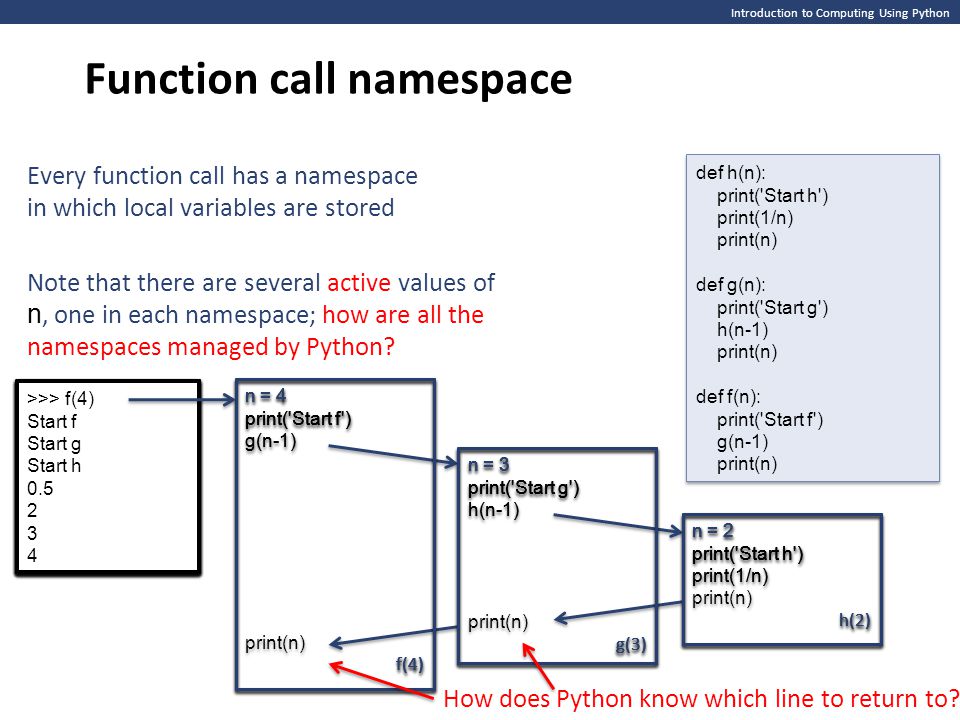Click print('Start f') in the code listing
This screenshot has width=960, height=720.
[770, 420]
